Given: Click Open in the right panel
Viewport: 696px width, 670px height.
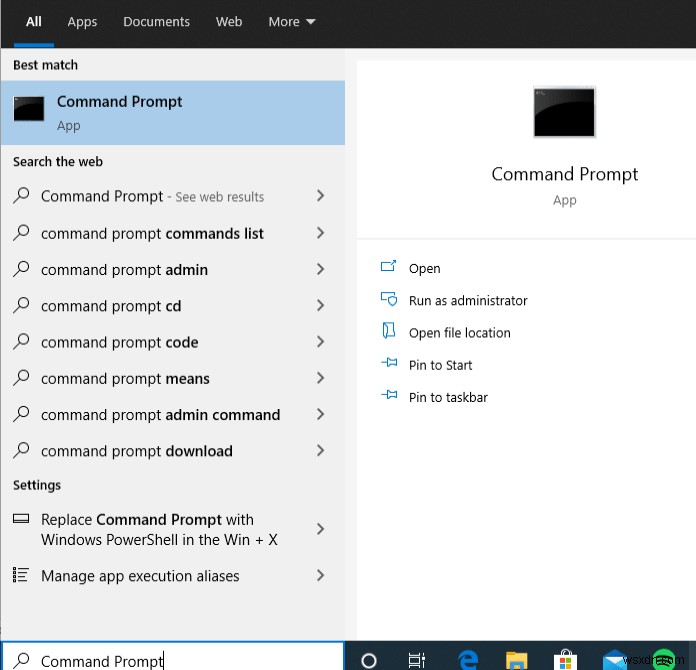Looking at the screenshot, I should point(424,269).
